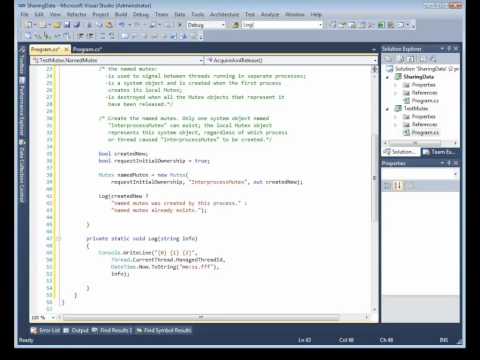
Task: Open Properties panel object selector dropdown
Action: click(x=455, y=174)
